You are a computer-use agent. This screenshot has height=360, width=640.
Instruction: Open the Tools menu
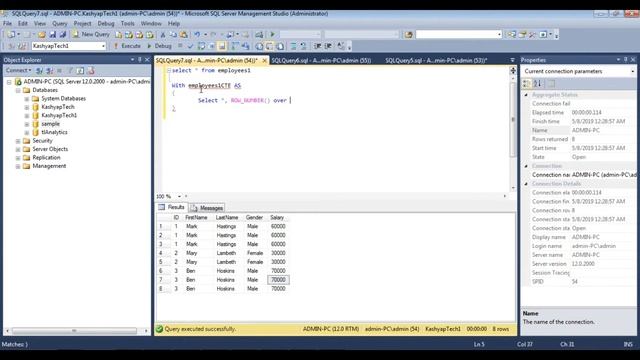pos(127,24)
